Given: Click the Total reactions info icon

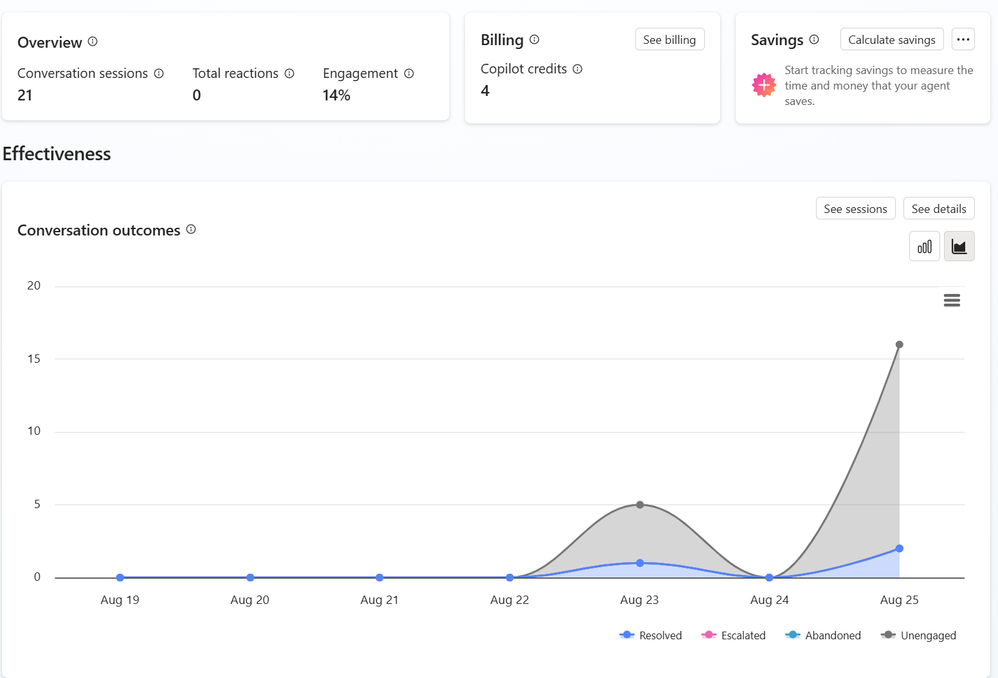Looking at the screenshot, I should click(x=289, y=73).
